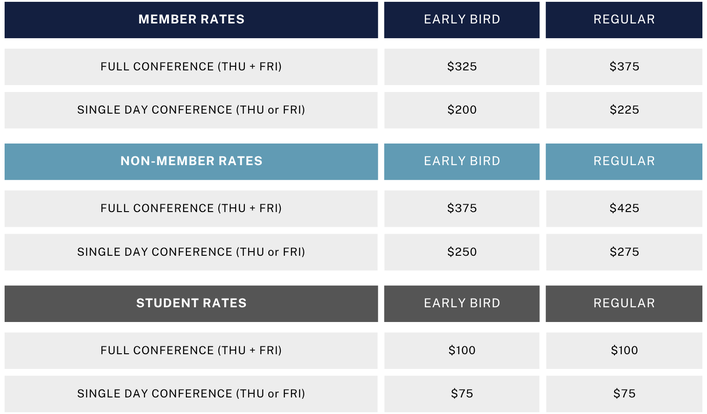707x414 pixels.
Task: Click the Student Rates header cell
Action: tap(191, 304)
